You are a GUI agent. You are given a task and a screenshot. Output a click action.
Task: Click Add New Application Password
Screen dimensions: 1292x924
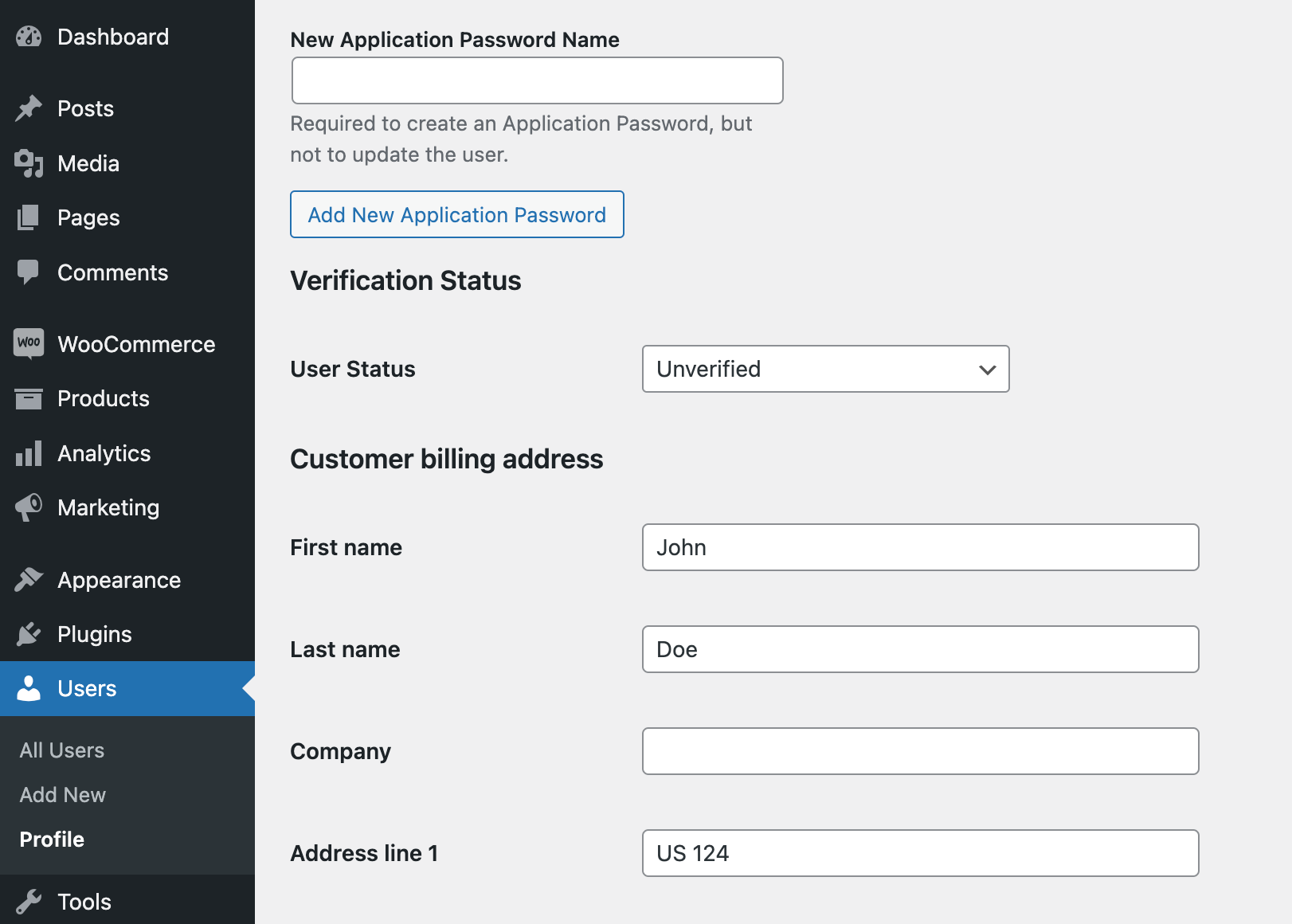[456, 214]
